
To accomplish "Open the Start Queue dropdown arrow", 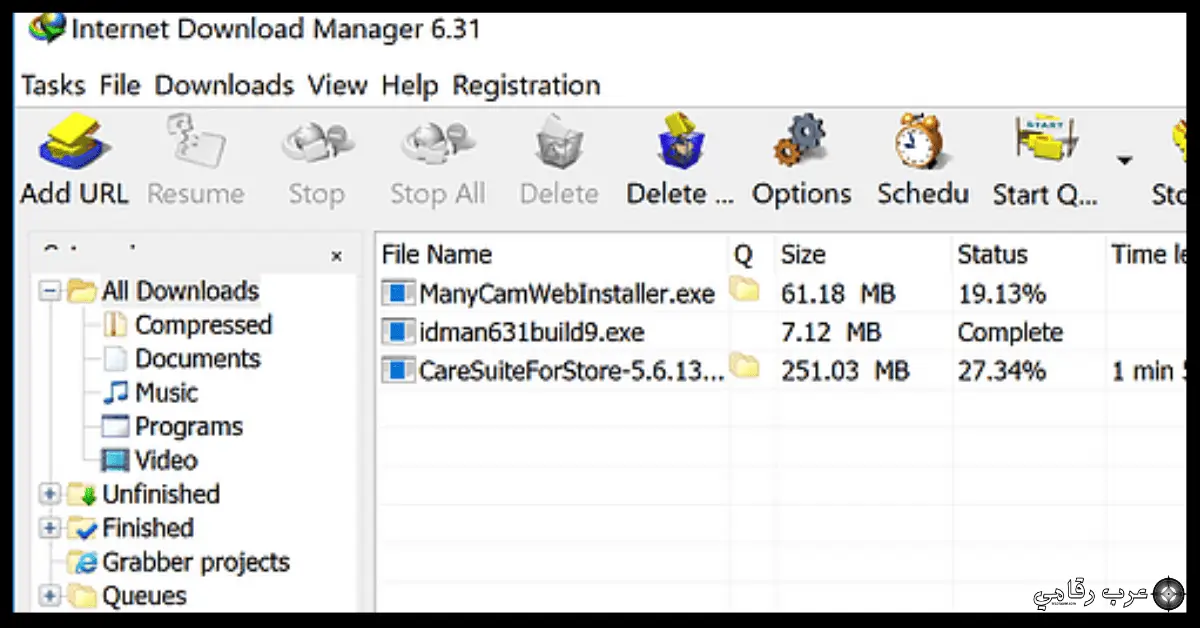I will [x=1125, y=160].
